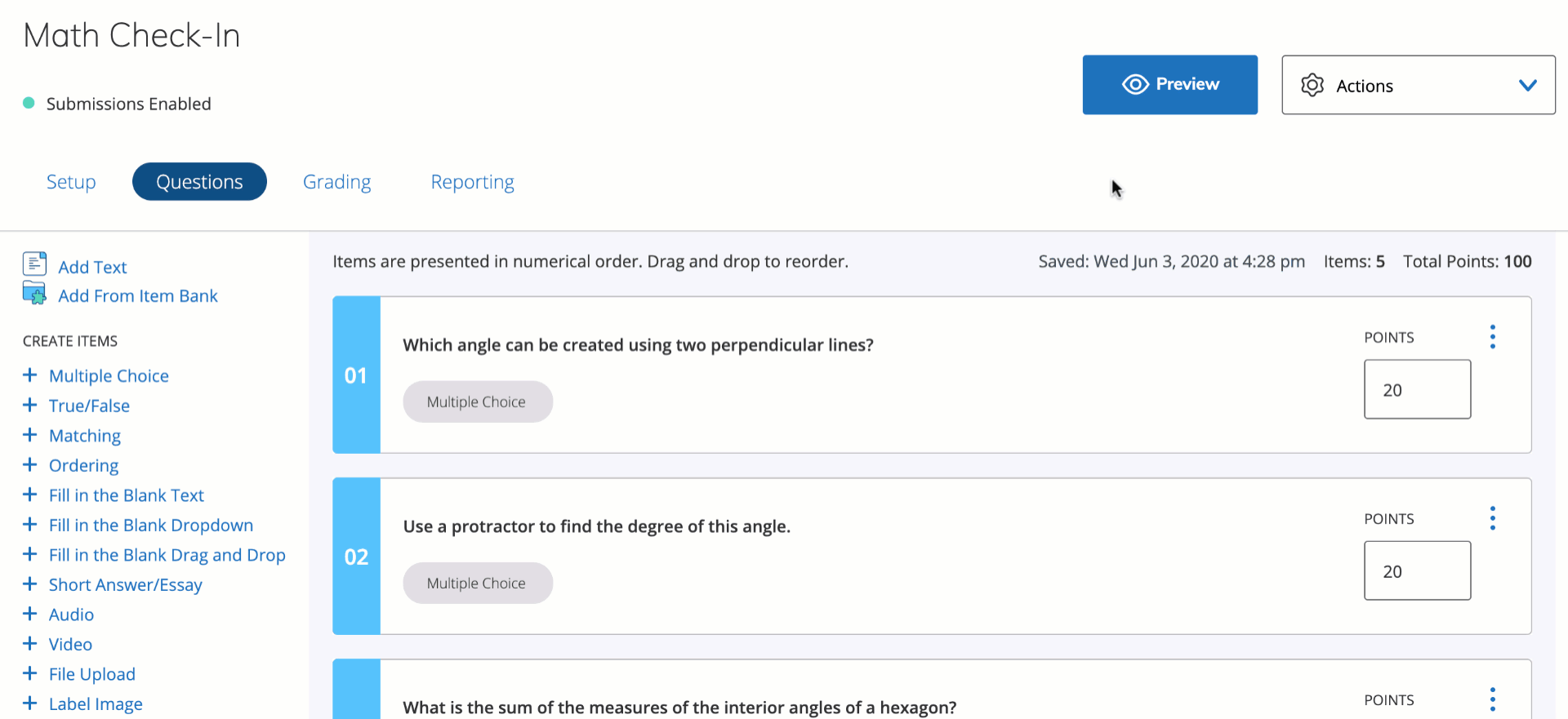
Task: Edit the points value for question 02
Action: [x=1417, y=571]
